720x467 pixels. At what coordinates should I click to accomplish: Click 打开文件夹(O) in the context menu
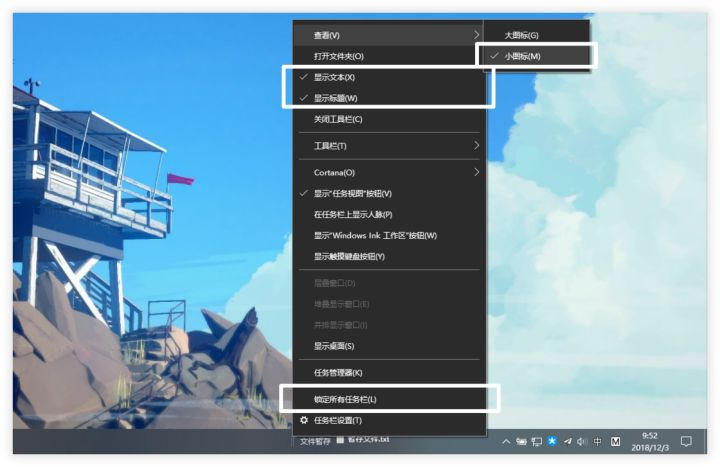point(389,56)
